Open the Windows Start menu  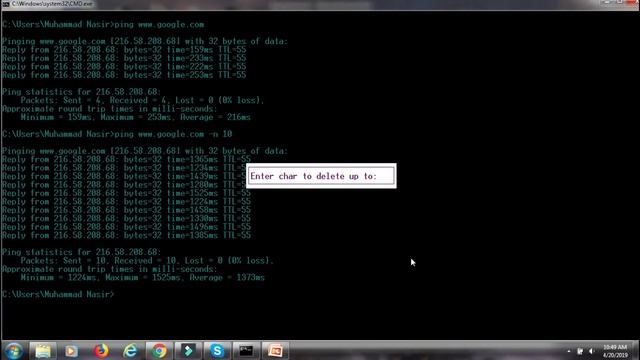click(x=13, y=351)
